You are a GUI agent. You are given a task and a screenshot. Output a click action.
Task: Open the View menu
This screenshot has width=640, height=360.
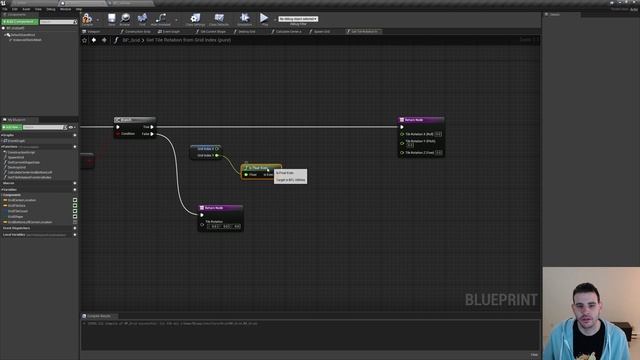click(x=38, y=9)
